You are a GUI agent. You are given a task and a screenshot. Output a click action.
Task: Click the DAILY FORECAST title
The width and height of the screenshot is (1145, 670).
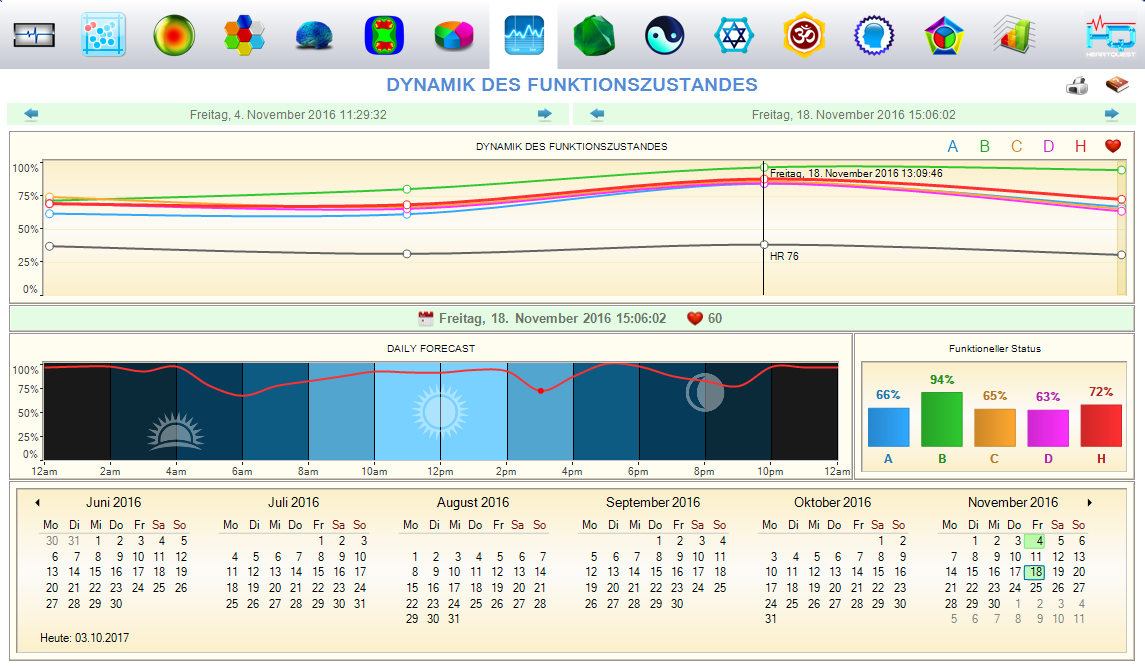pos(431,349)
